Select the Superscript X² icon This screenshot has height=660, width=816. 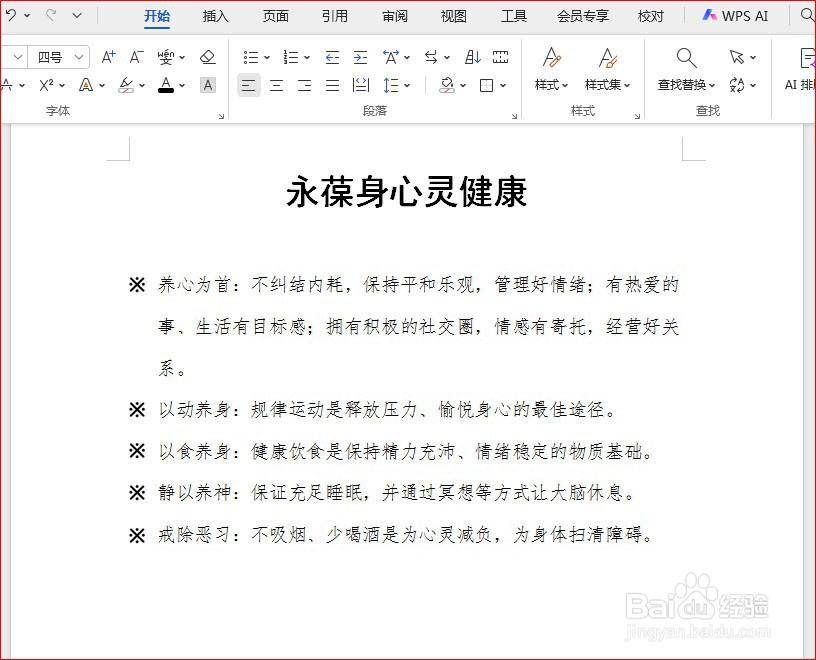point(46,85)
